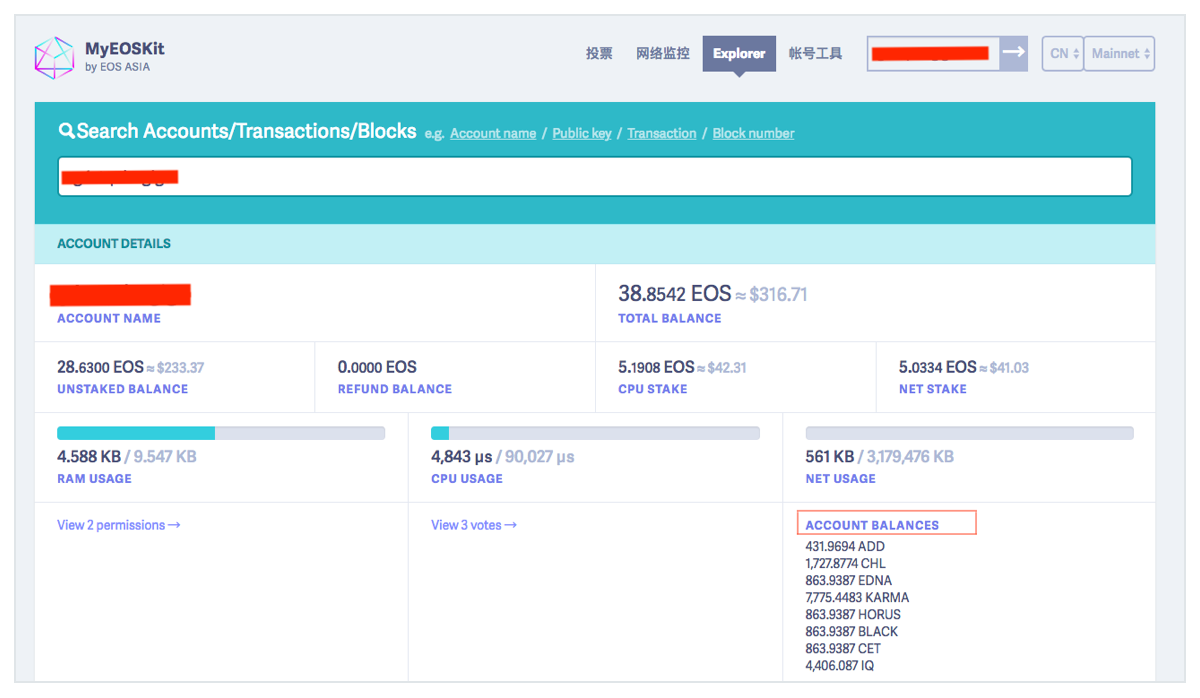1200x698 pixels.
Task: Open the Block number example link
Action: coord(753,133)
